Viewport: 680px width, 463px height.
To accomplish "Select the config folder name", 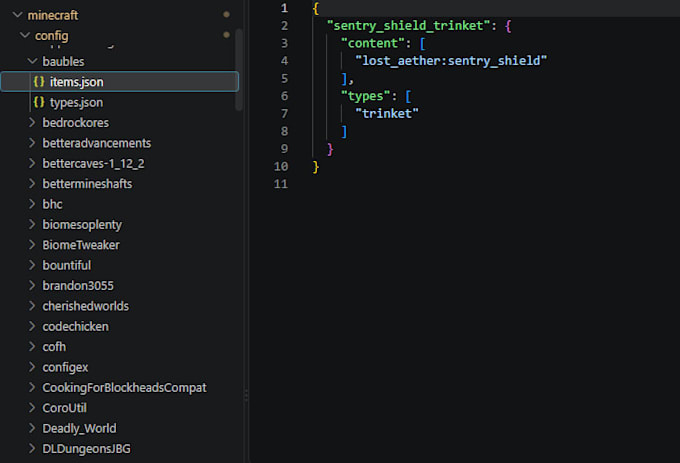I will coord(52,36).
